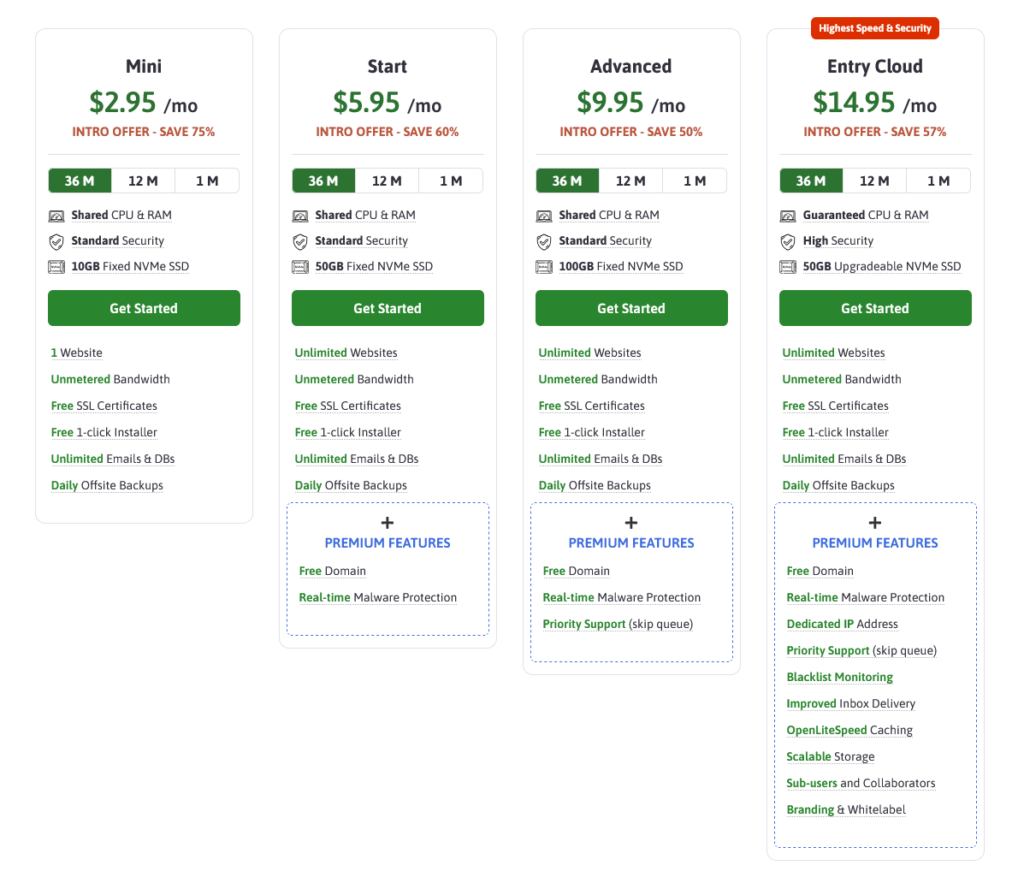
Task: Click the Highest Speed & Security badge
Action: tap(874, 28)
